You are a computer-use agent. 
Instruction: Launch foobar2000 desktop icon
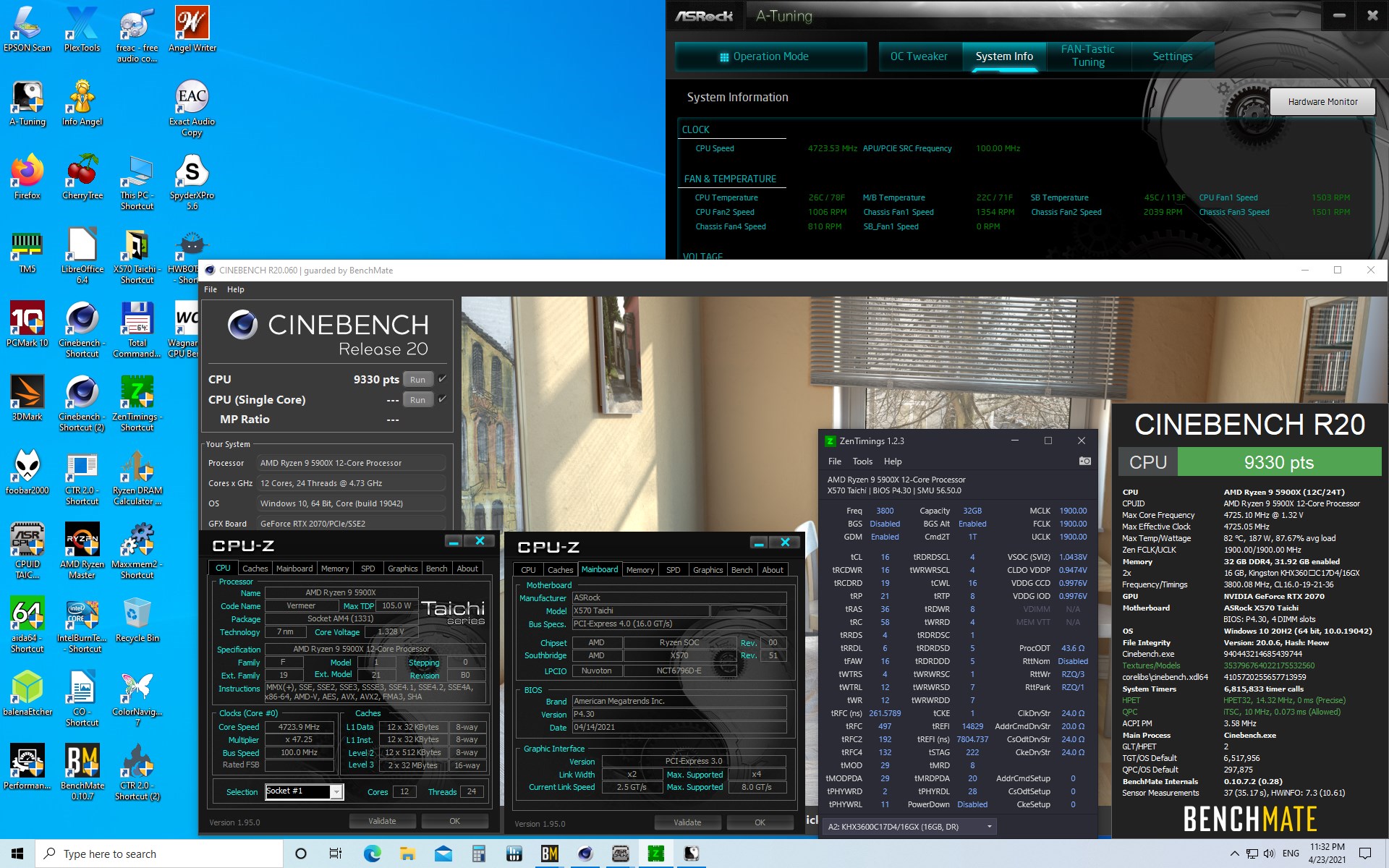[27, 472]
